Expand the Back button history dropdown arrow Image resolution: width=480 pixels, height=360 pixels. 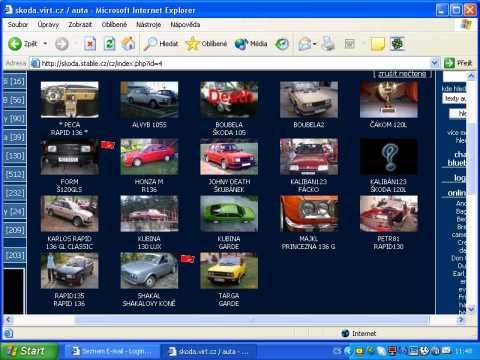45,44
